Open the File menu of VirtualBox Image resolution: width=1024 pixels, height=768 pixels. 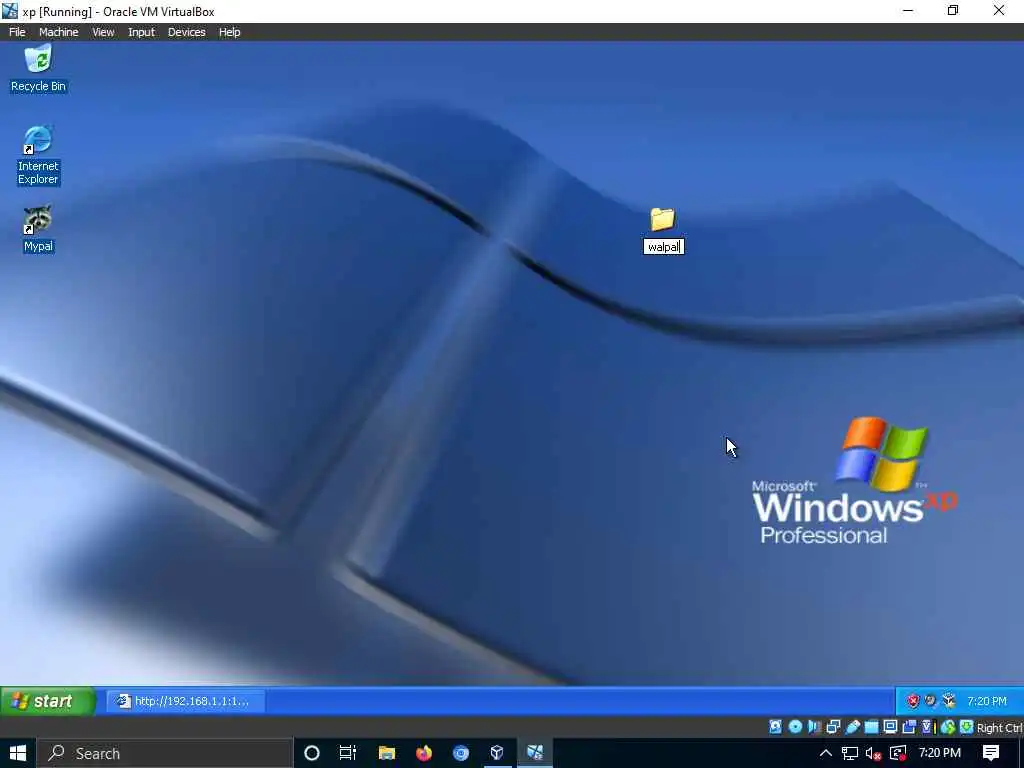pos(17,32)
